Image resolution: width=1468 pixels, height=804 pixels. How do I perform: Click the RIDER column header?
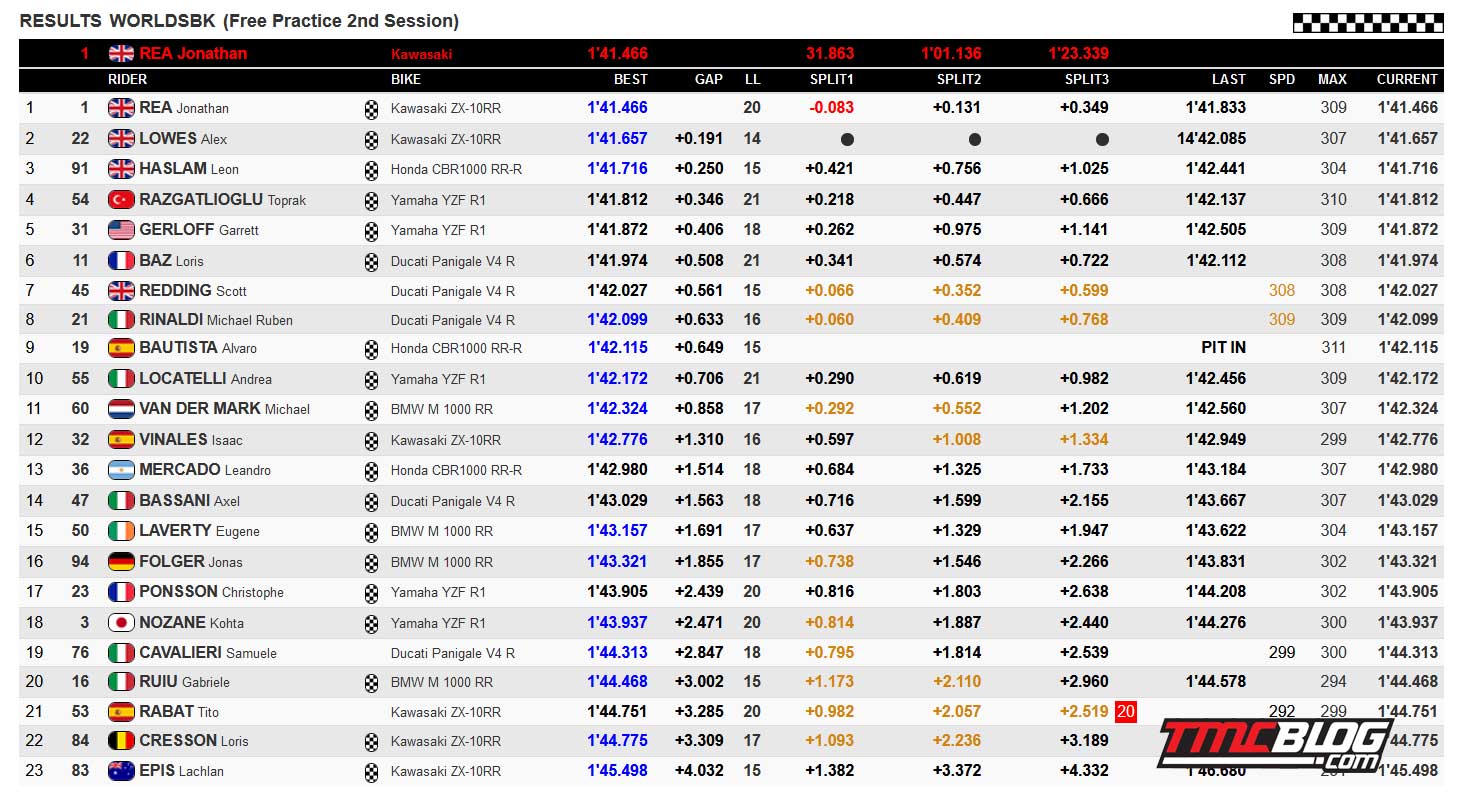tap(127, 79)
